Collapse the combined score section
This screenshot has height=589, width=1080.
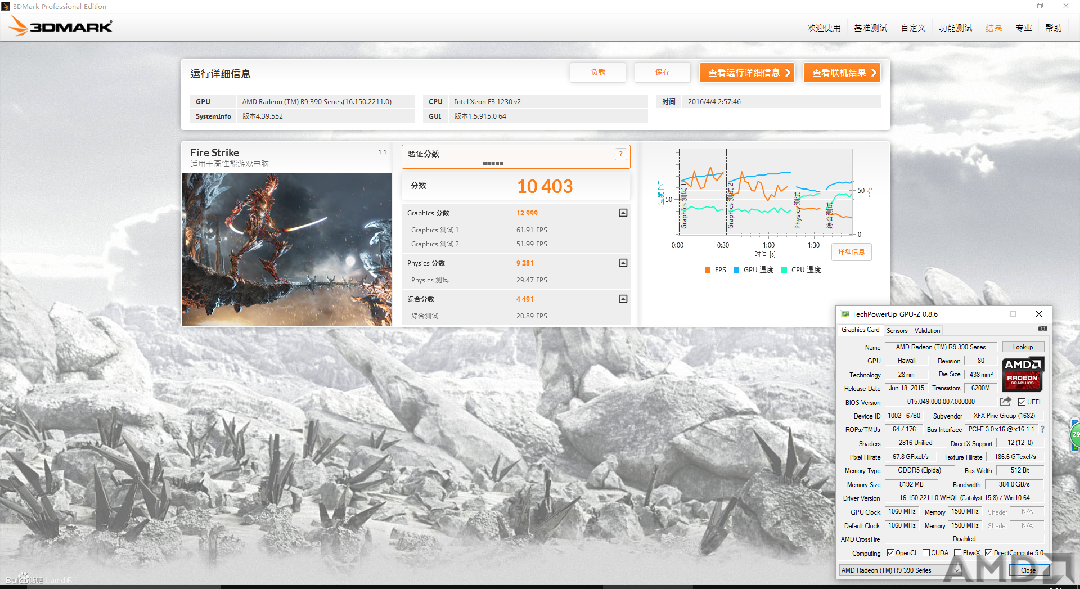pyautogui.click(x=623, y=299)
